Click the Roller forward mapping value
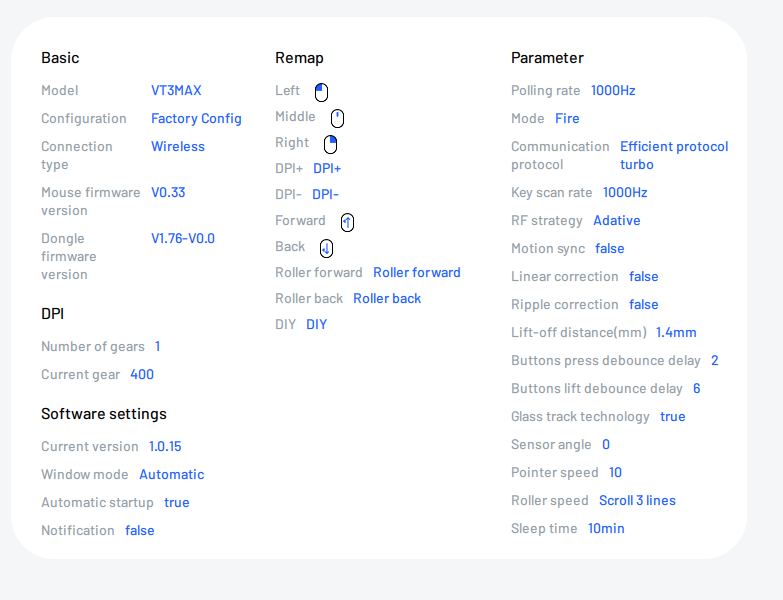 417,272
